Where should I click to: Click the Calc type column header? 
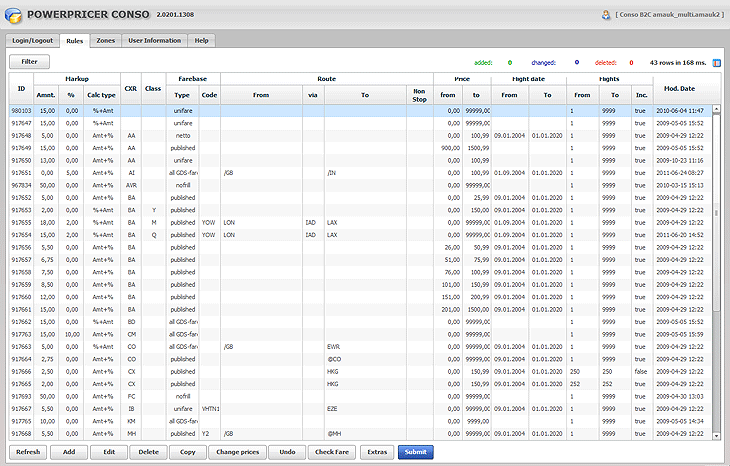(101, 95)
